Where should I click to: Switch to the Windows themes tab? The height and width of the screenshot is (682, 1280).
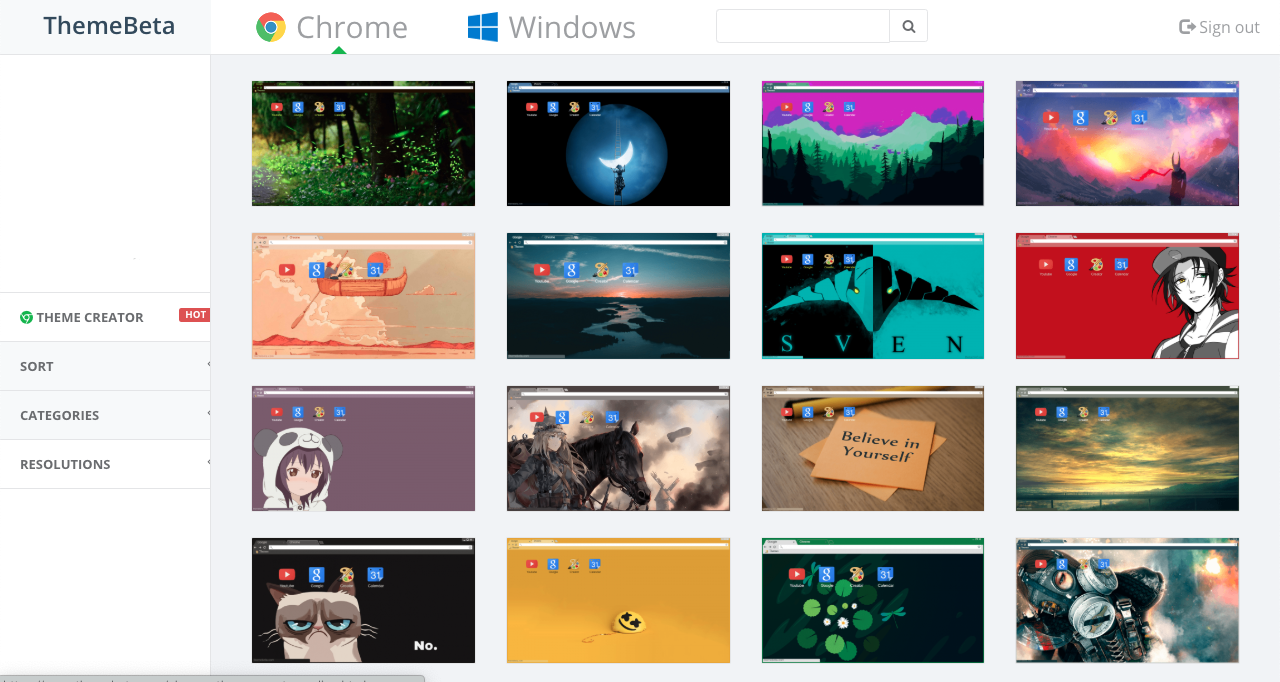pyautogui.click(x=550, y=27)
